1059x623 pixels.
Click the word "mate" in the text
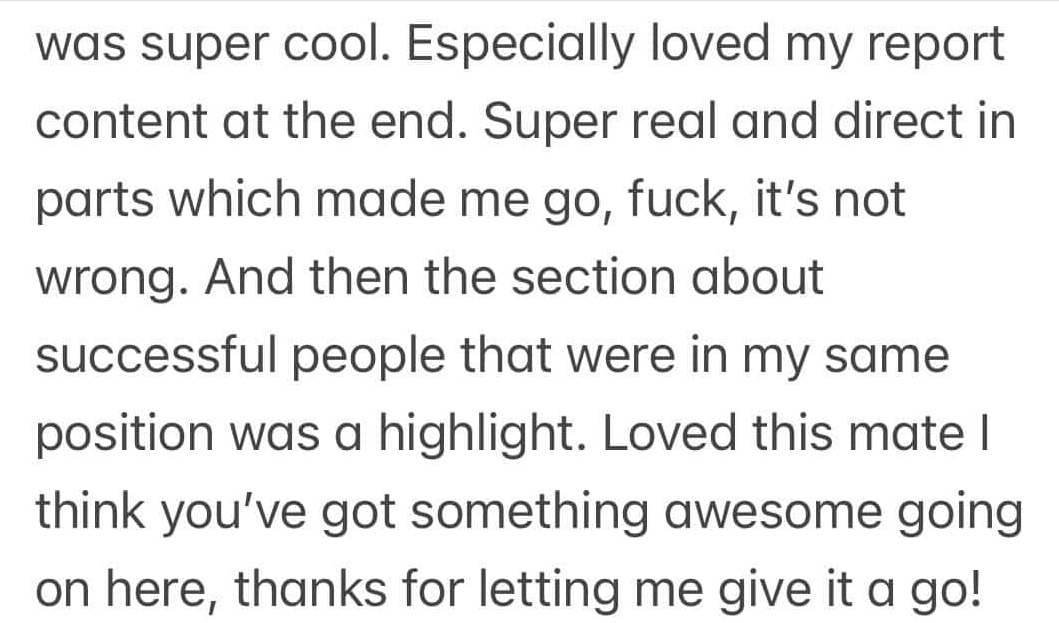tap(902, 434)
